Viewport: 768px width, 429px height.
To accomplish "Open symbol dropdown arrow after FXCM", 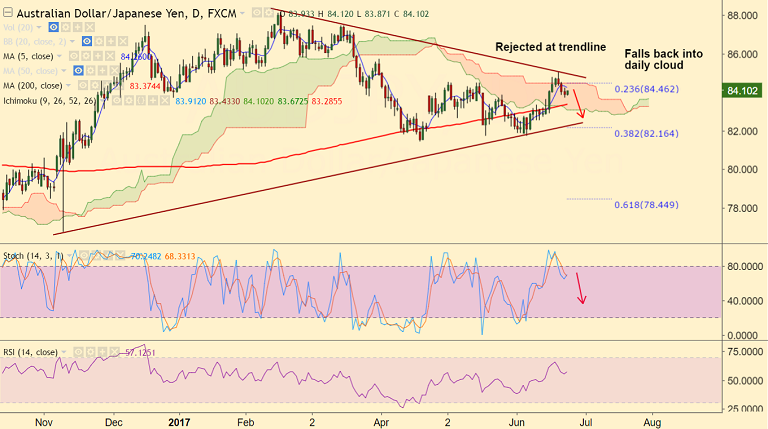I will [242, 13].
